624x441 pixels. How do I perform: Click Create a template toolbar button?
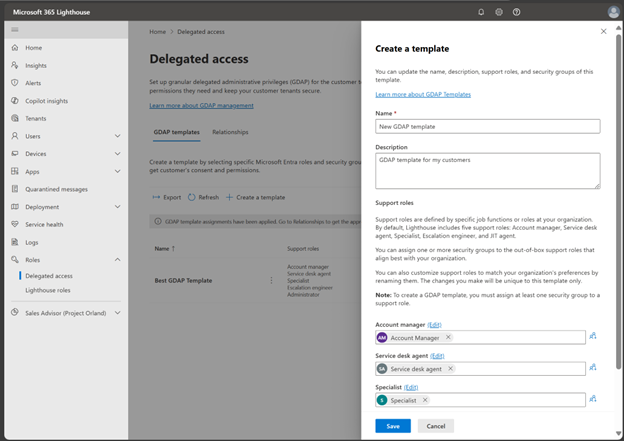pos(255,197)
